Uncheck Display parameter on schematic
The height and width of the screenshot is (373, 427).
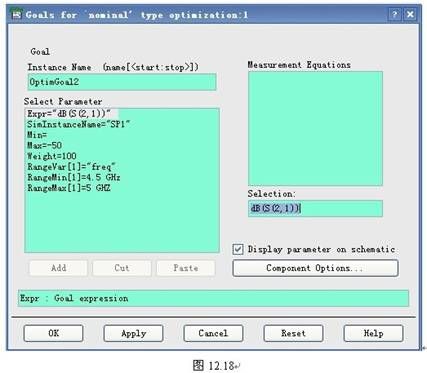pyautogui.click(x=238, y=249)
